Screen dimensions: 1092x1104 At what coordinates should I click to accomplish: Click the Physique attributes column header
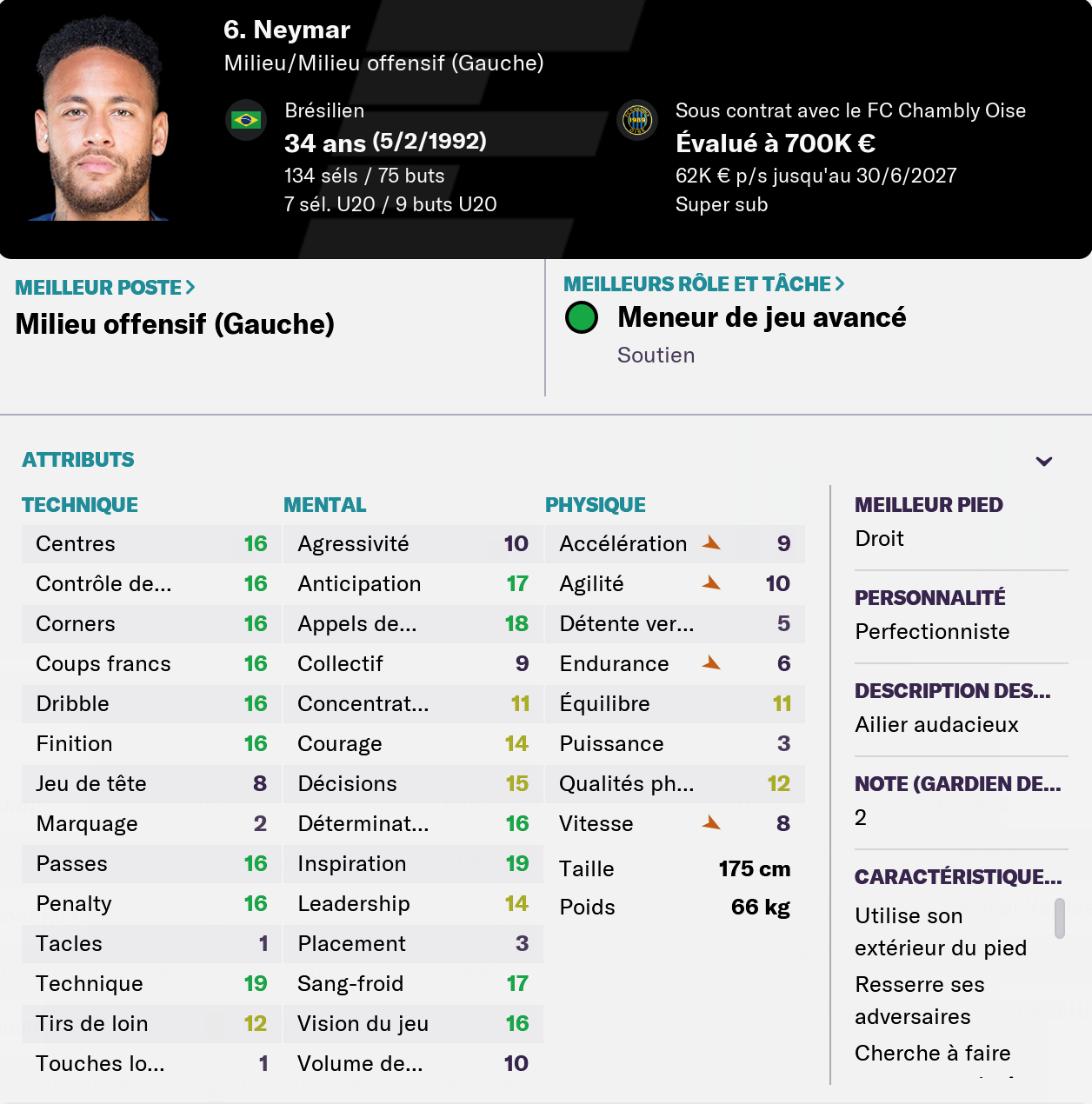596,505
